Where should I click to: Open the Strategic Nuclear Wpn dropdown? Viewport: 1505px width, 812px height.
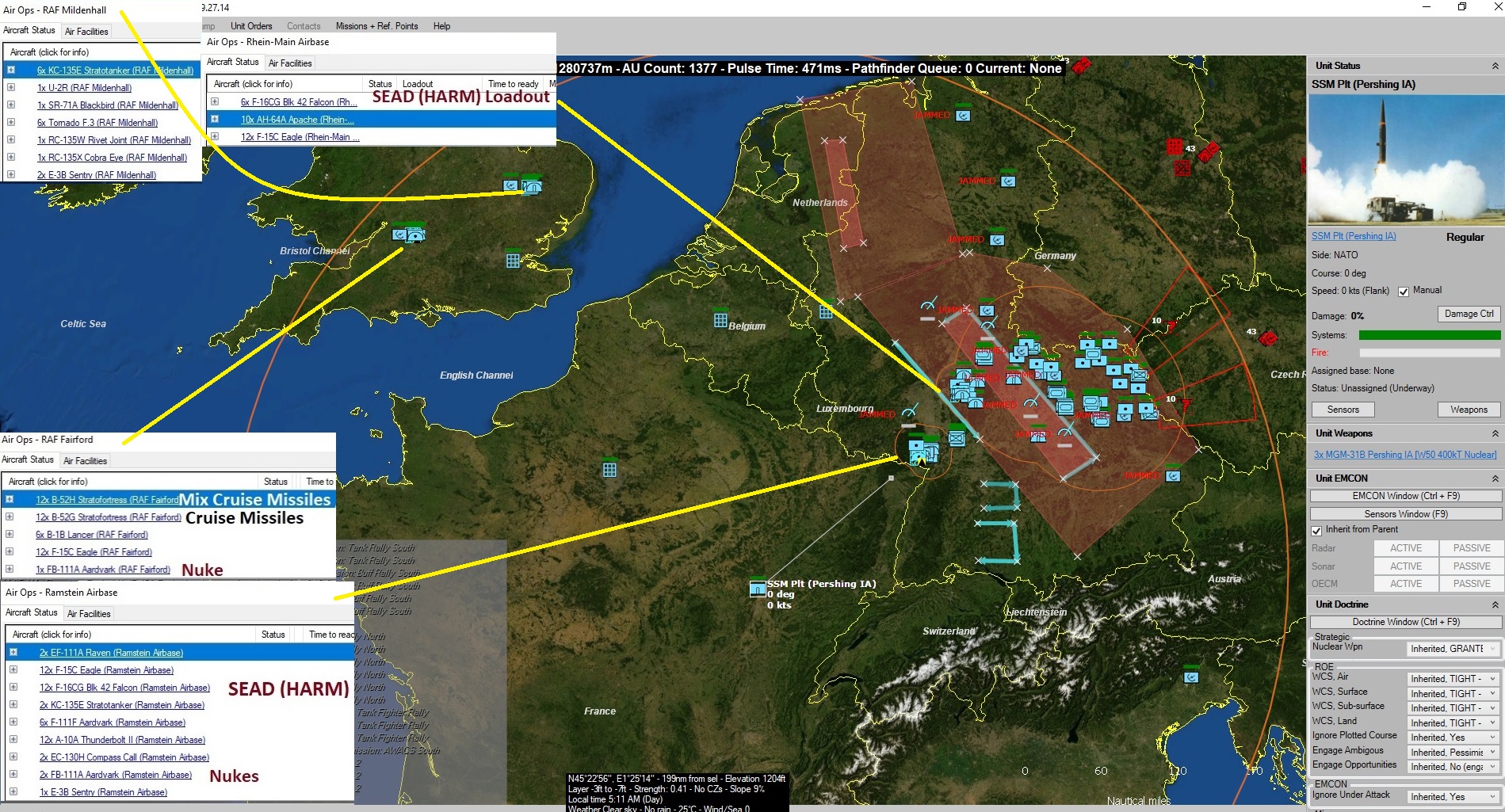click(x=1453, y=649)
